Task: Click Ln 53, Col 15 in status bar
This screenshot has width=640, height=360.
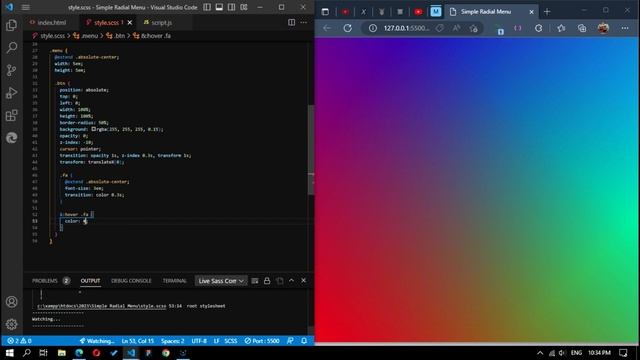Action: point(138,340)
